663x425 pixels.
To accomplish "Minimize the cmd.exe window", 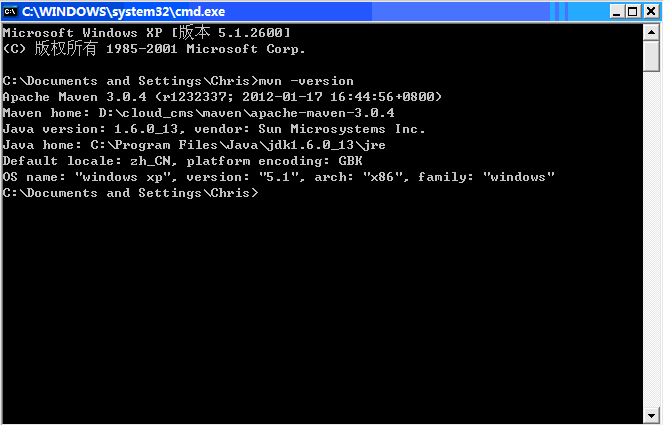I will tap(616, 10).
